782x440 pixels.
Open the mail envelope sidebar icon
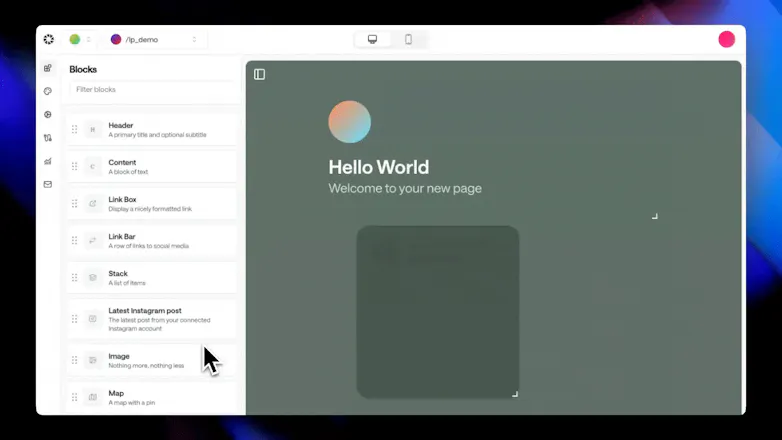[48, 185]
